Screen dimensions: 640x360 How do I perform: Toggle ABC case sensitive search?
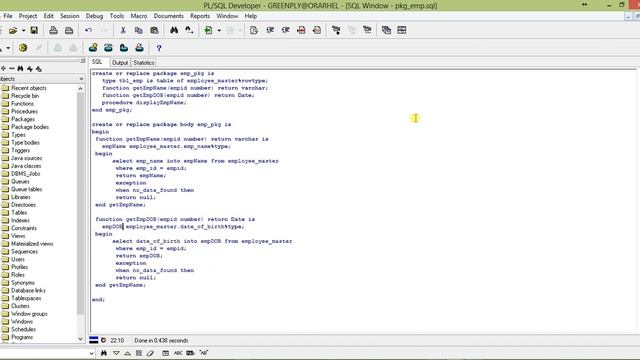tap(178, 353)
